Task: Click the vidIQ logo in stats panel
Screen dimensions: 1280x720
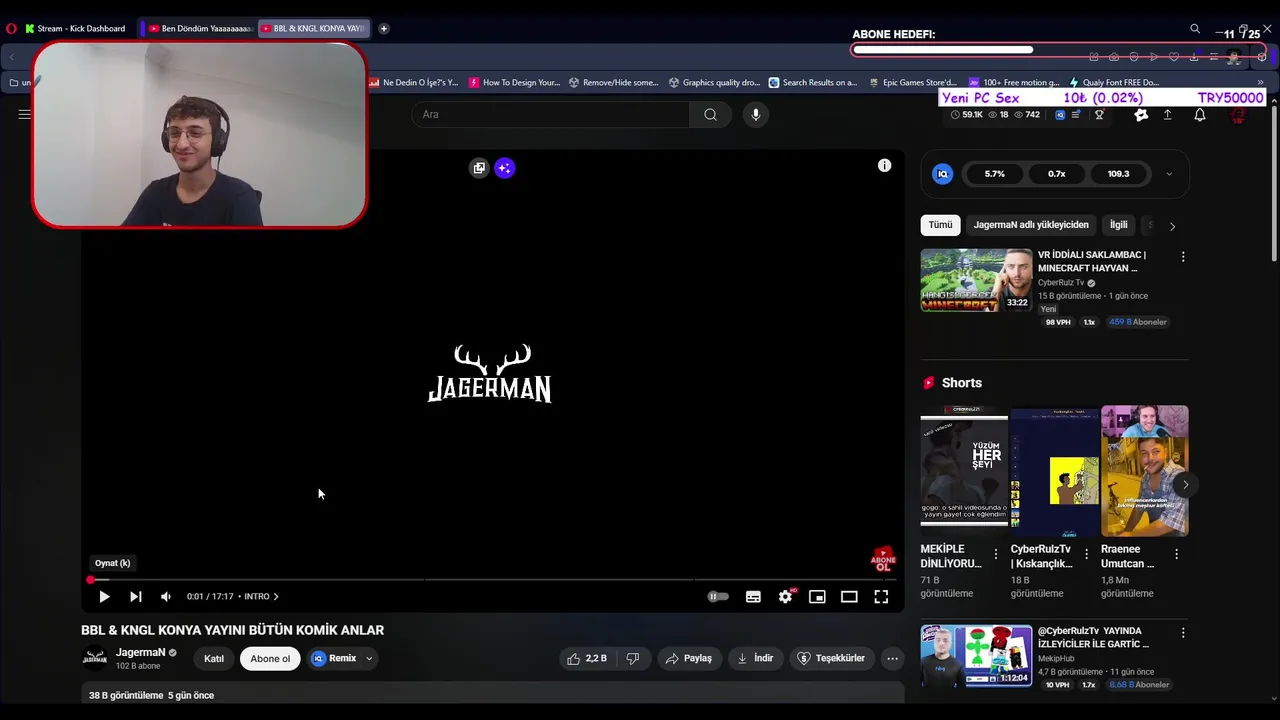Action: (x=942, y=174)
